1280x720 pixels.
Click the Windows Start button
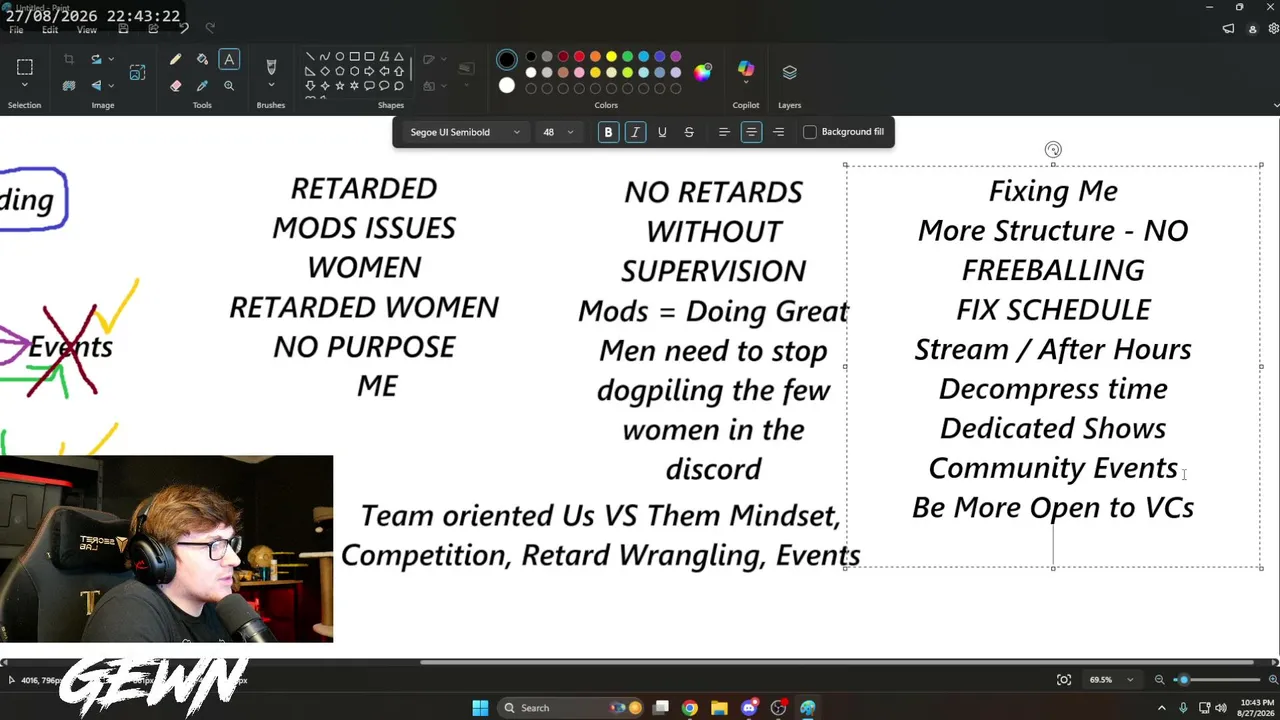coord(480,708)
